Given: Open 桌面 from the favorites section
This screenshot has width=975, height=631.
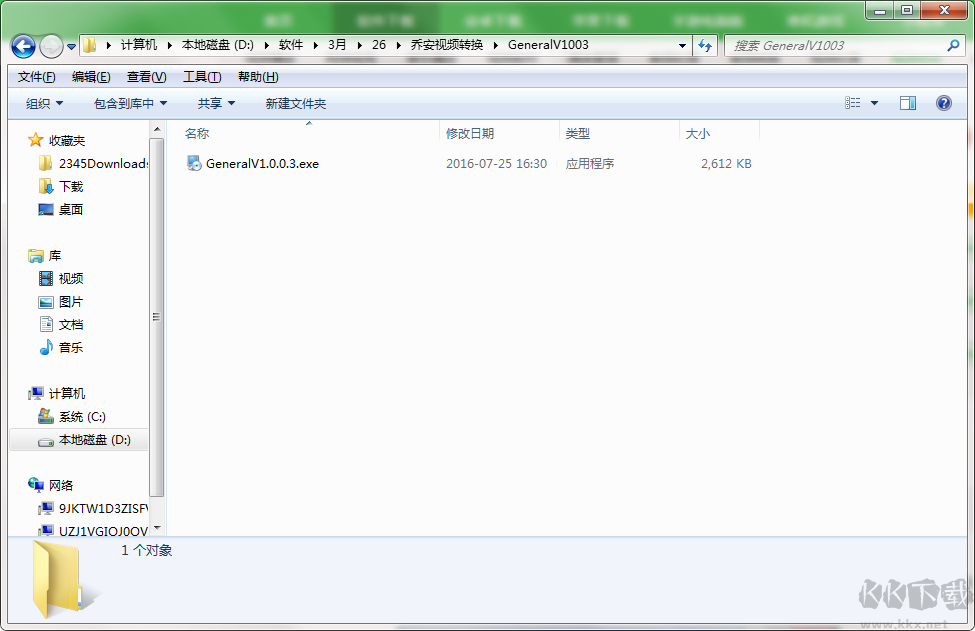Looking at the screenshot, I should (x=71, y=209).
